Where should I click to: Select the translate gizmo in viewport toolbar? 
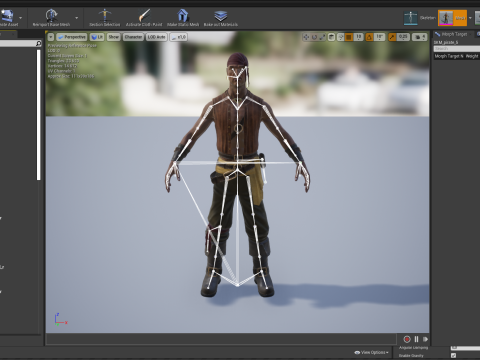[x=306, y=37]
